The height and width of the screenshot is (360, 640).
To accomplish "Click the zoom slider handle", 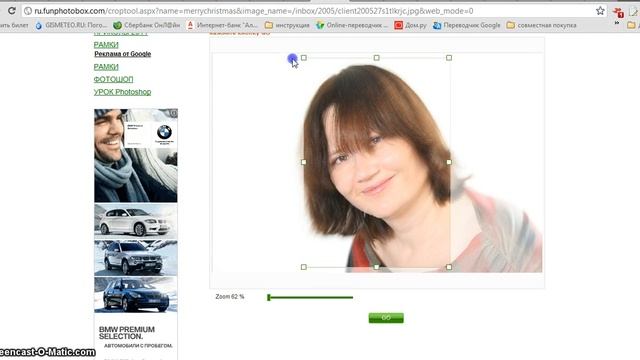I will (269, 298).
